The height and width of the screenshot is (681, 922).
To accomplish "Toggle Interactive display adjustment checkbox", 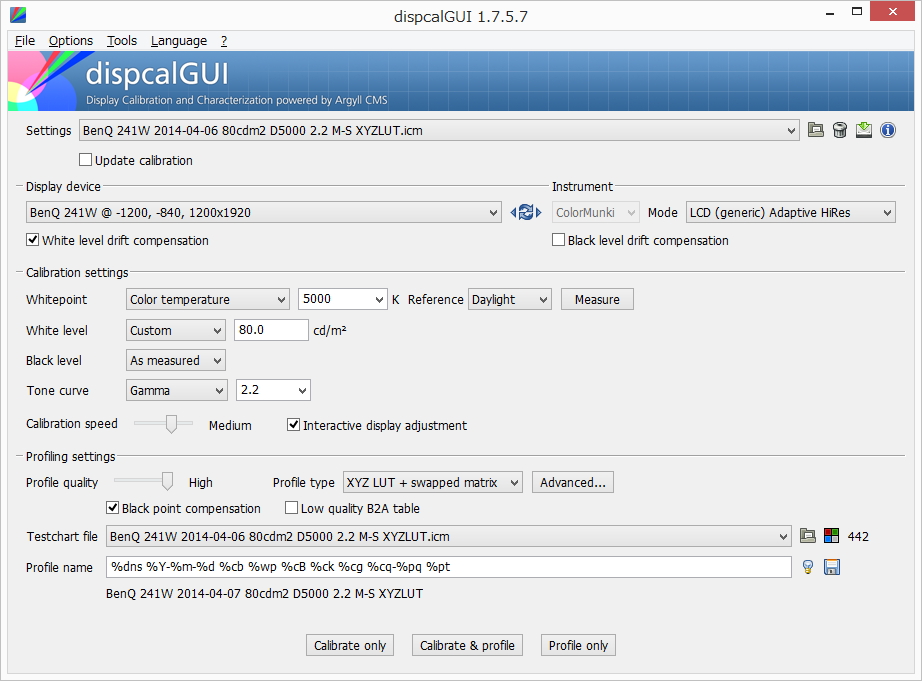I will click(x=377, y=425).
